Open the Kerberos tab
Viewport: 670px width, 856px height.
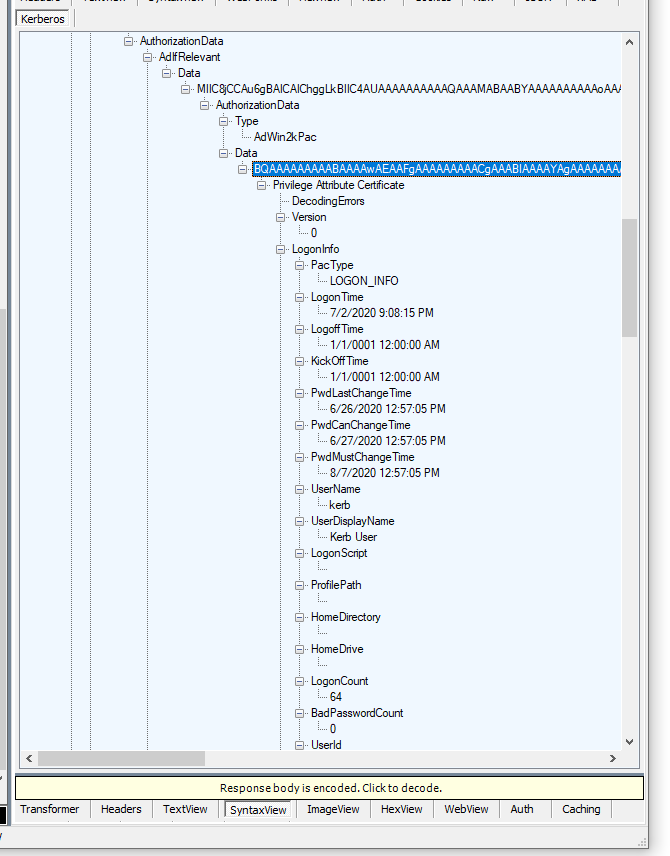pyautogui.click(x=42, y=19)
